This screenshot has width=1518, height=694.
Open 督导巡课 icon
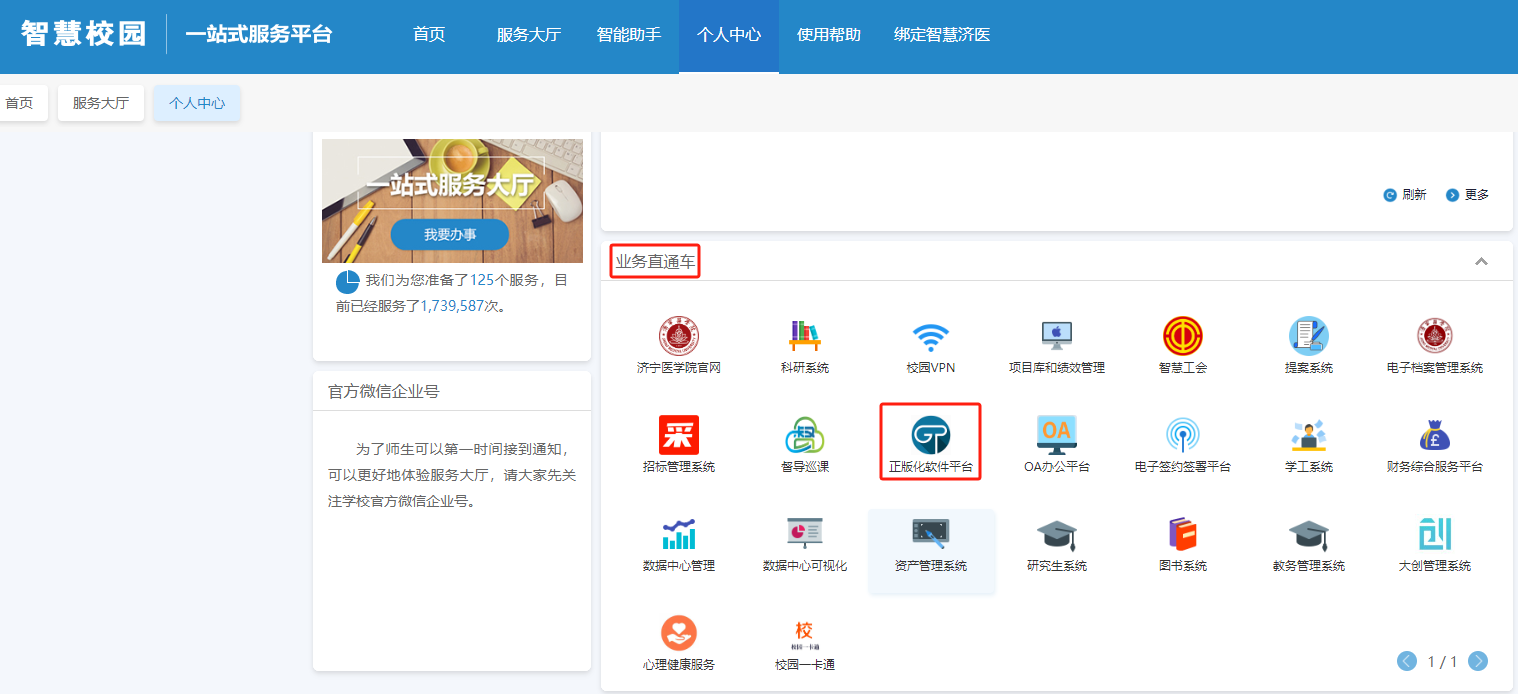(805, 435)
